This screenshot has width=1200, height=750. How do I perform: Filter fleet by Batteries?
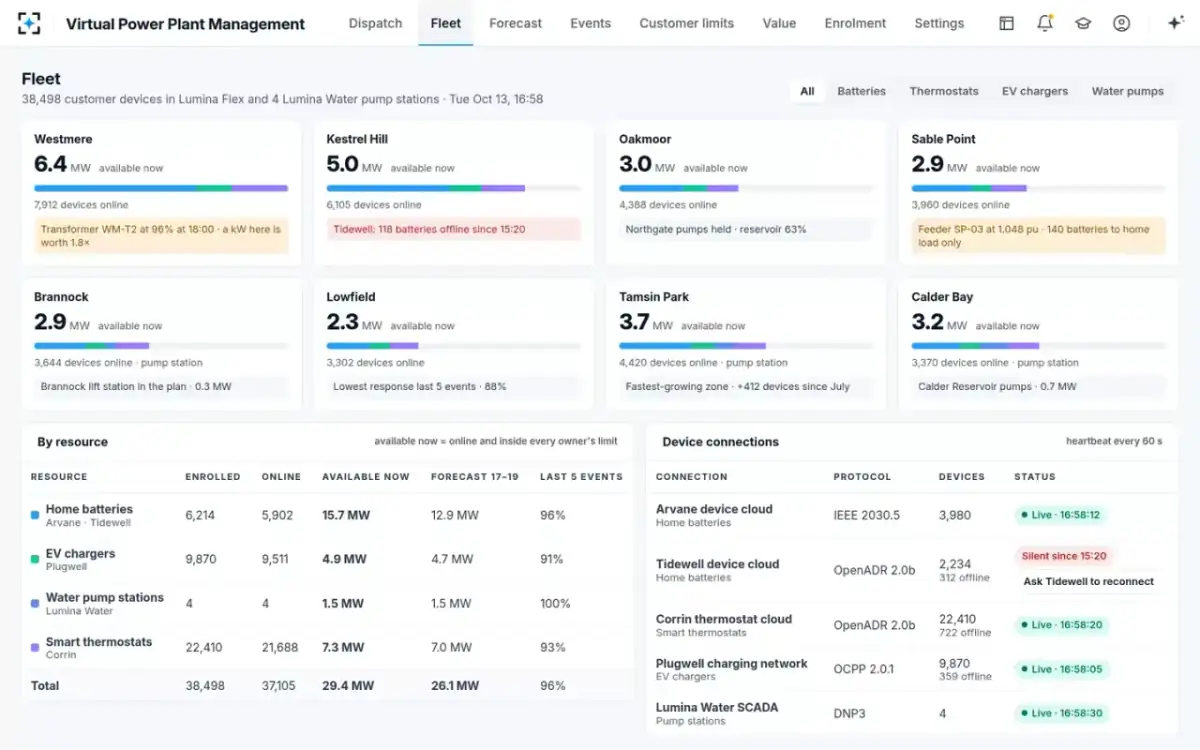(x=861, y=91)
